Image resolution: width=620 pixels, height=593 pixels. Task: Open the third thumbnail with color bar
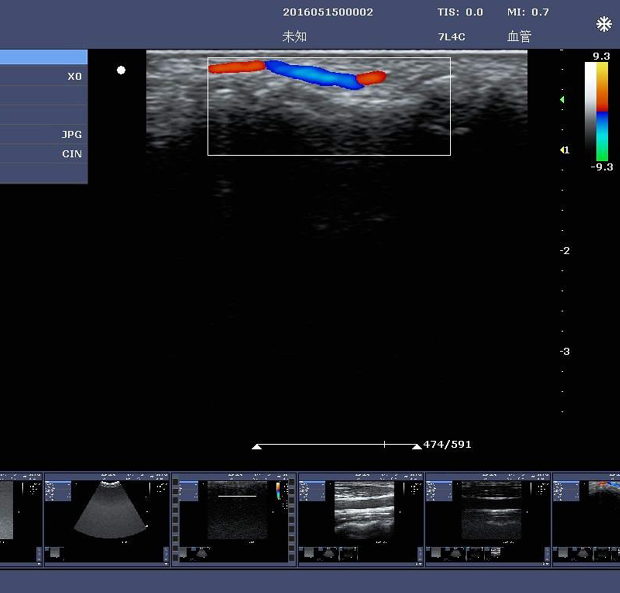coord(234,519)
